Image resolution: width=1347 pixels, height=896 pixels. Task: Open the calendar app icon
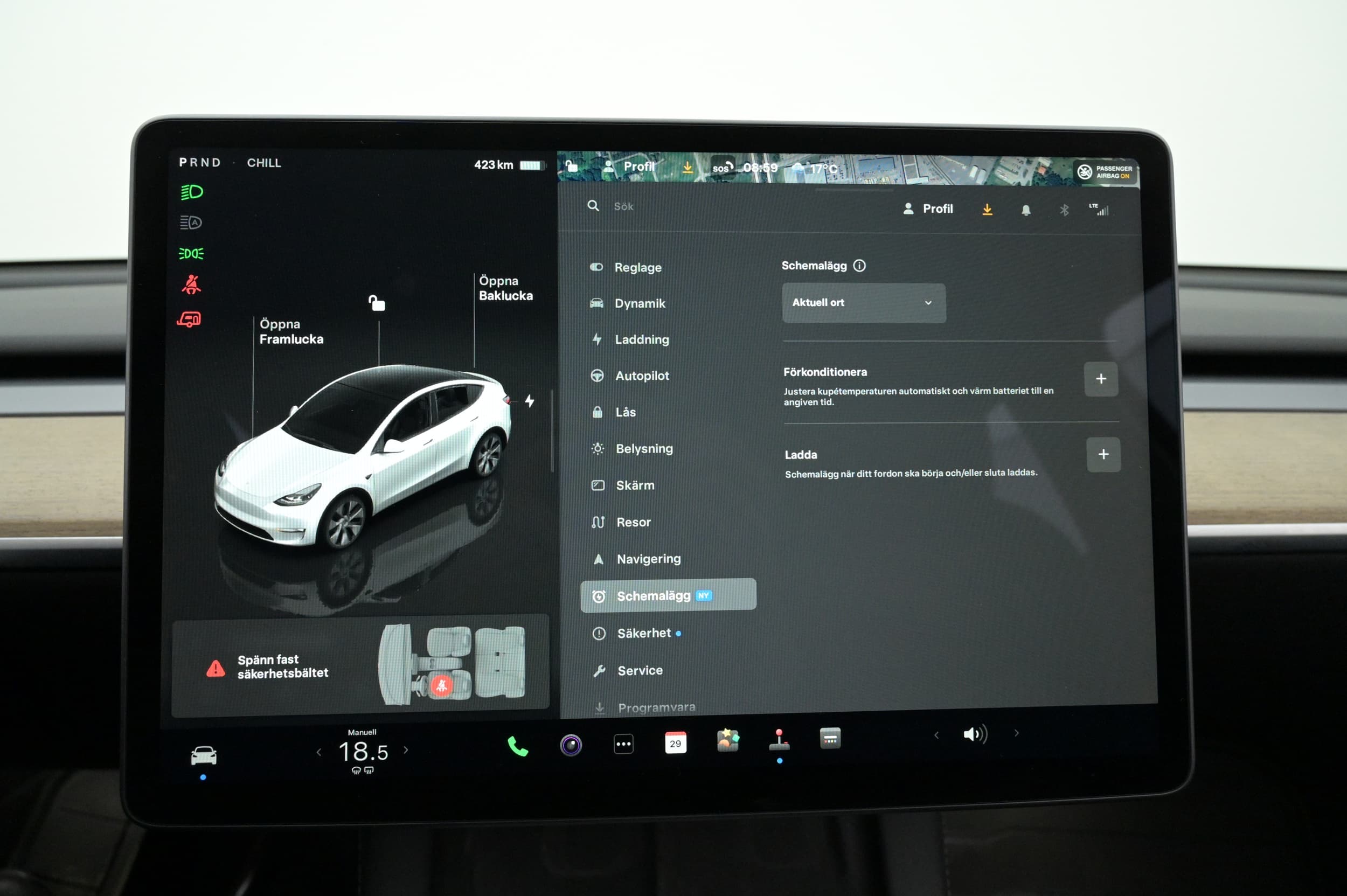(x=675, y=743)
